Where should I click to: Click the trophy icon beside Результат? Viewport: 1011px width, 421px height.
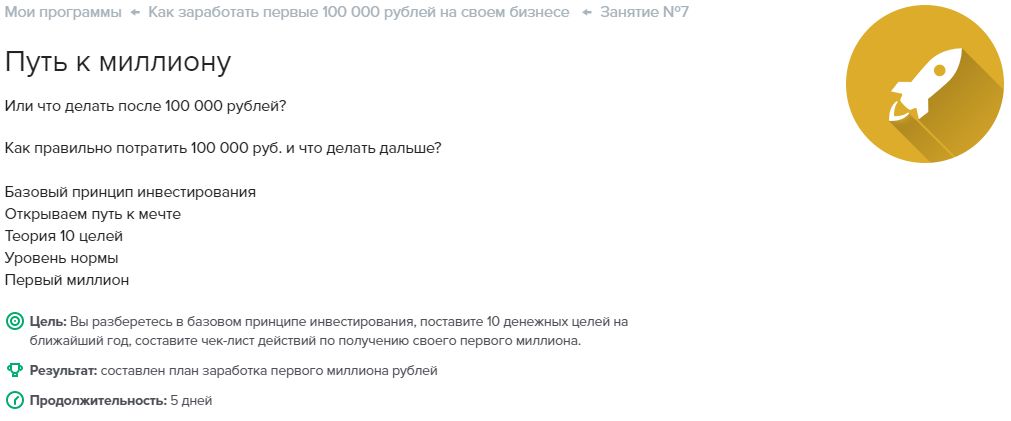(x=14, y=370)
